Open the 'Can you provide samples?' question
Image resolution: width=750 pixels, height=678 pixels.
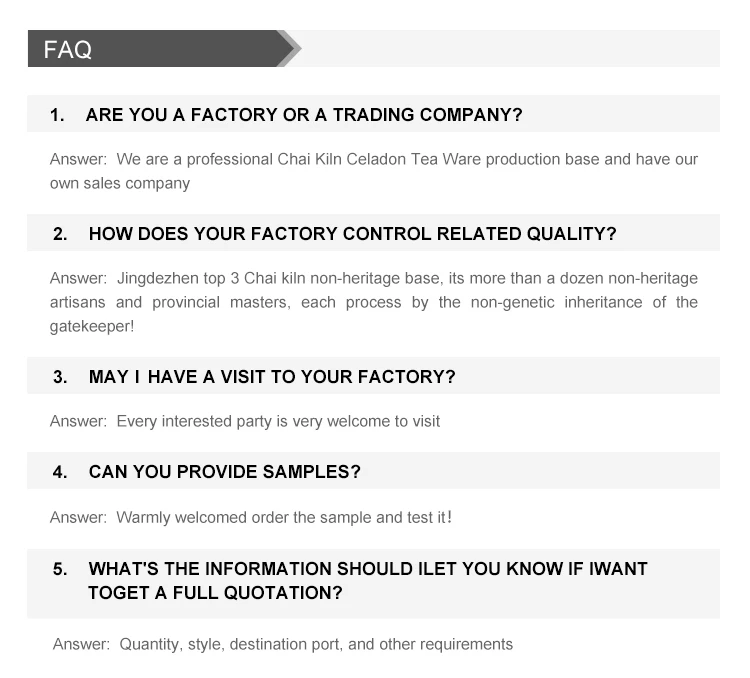pos(224,471)
